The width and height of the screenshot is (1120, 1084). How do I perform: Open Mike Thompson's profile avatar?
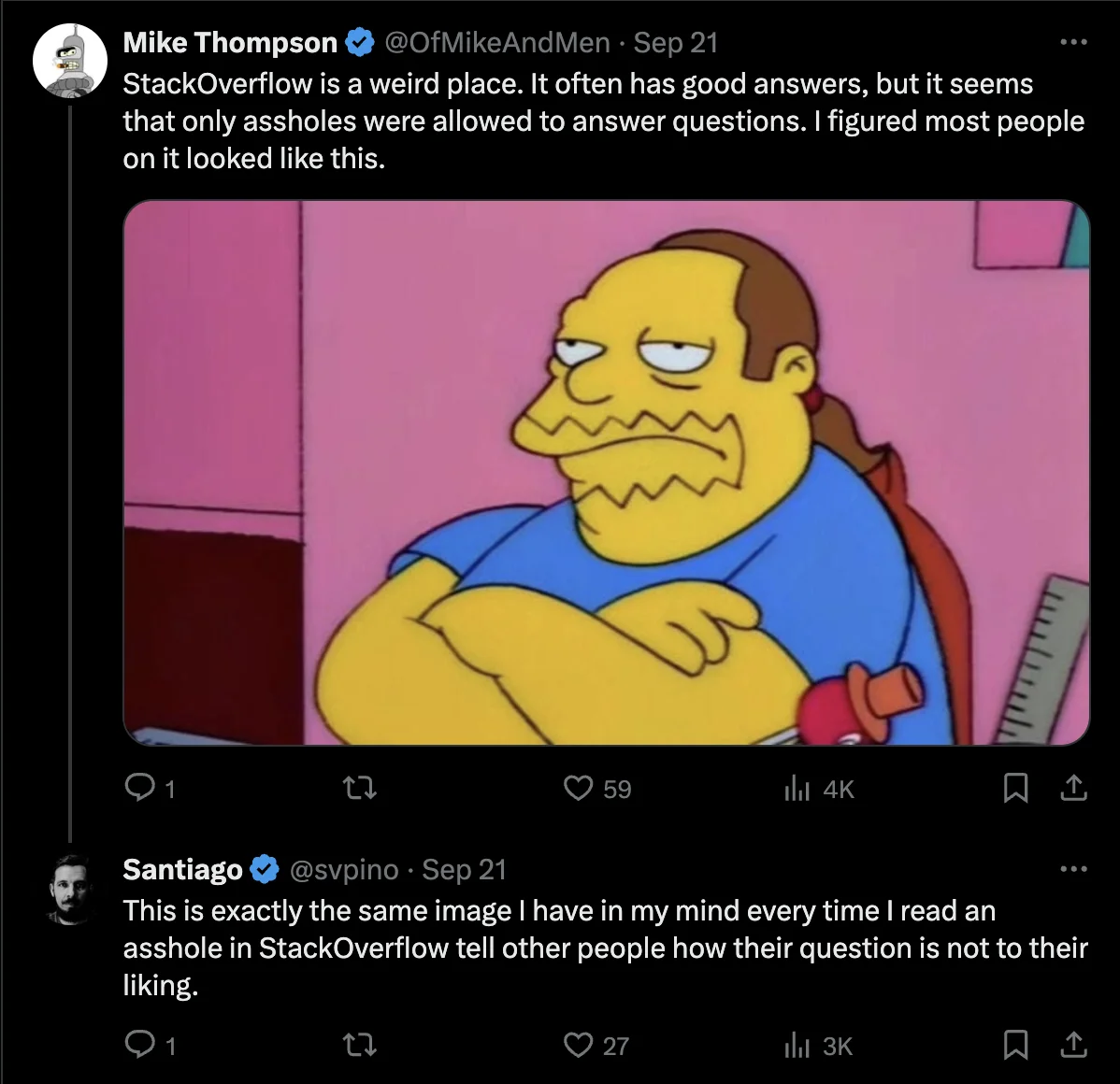(70, 60)
